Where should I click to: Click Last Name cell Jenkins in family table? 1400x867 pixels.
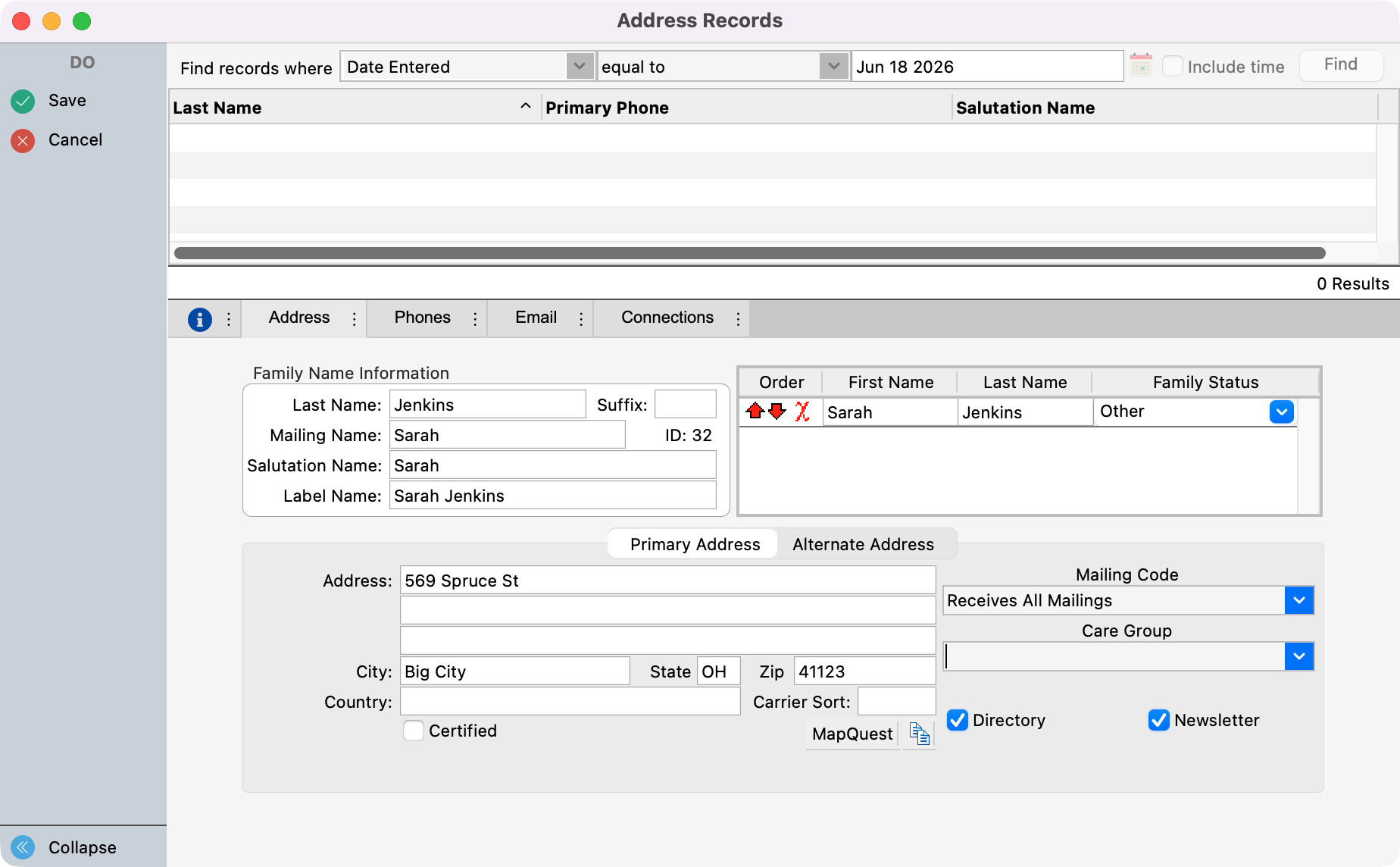[1026, 412]
